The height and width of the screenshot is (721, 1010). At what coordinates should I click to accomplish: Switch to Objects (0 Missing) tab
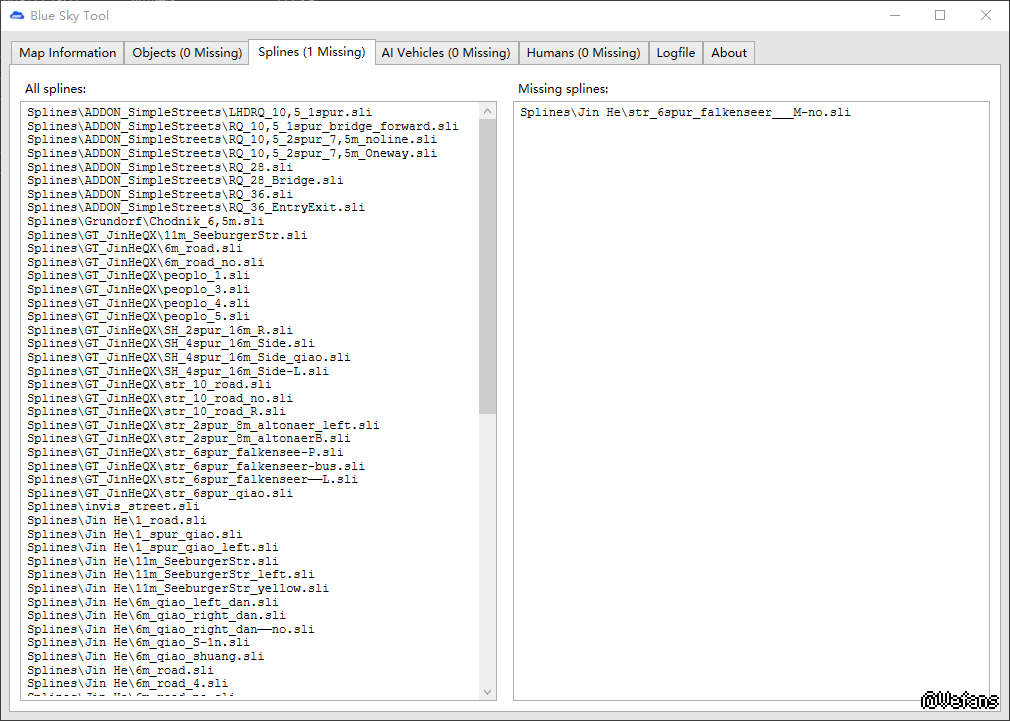click(x=187, y=53)
